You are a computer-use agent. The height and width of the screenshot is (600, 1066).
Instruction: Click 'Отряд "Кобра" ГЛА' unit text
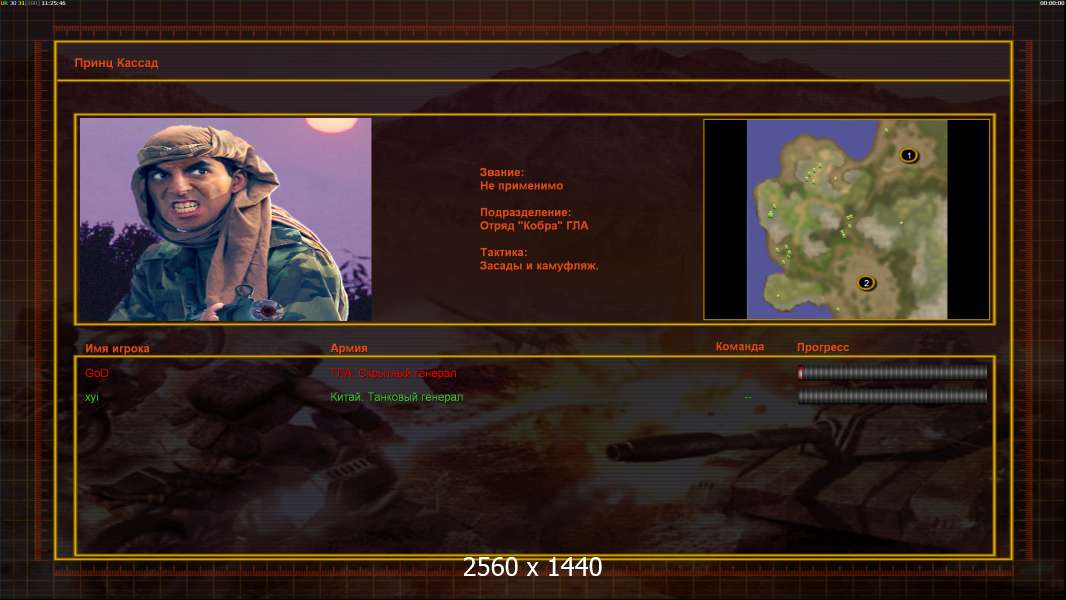click(x=534, y=226)
